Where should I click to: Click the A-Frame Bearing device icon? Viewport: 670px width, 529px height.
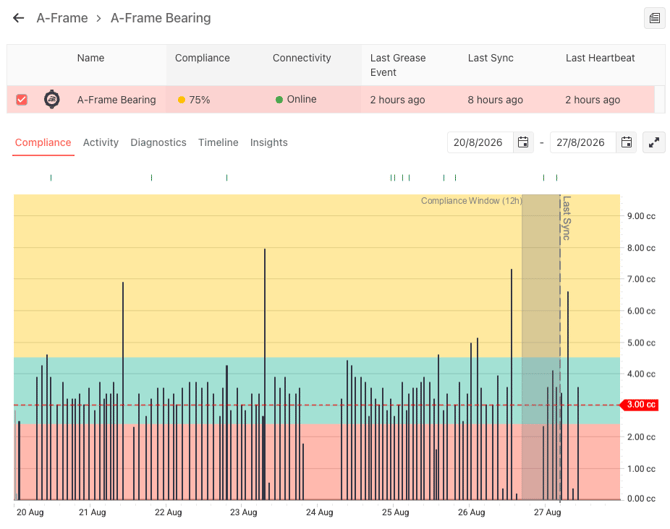(52, 99)
